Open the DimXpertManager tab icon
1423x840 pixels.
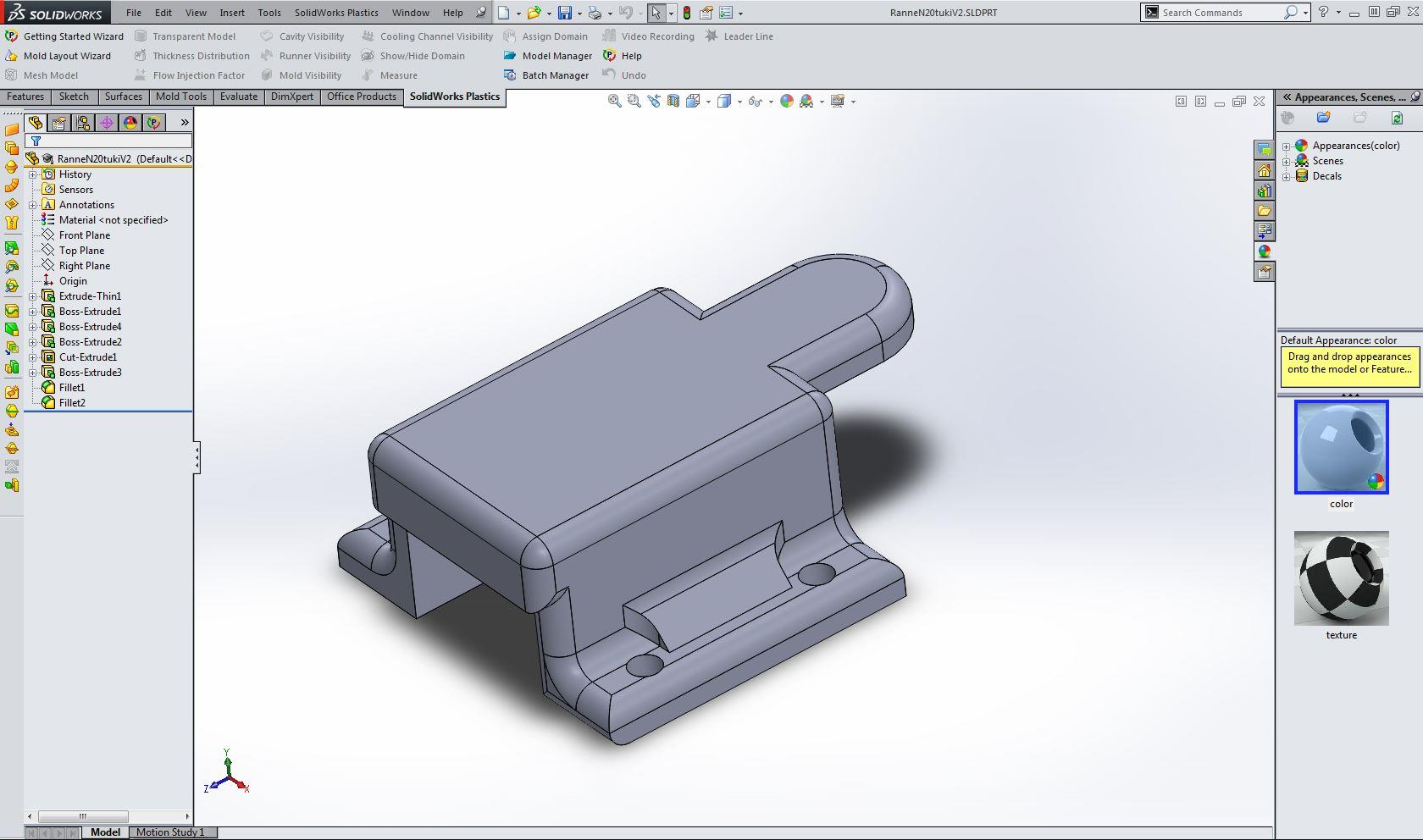click(x=107, y=123)
